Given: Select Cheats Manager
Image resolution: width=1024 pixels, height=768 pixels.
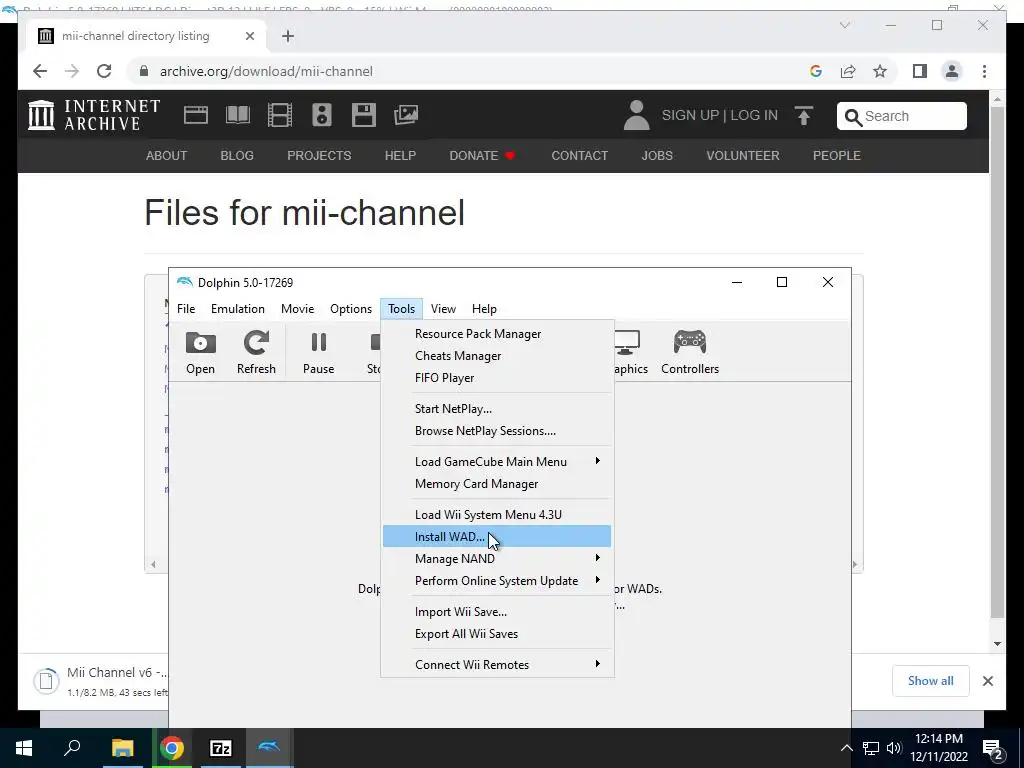Looking at the screenshot, I should 497,356.
